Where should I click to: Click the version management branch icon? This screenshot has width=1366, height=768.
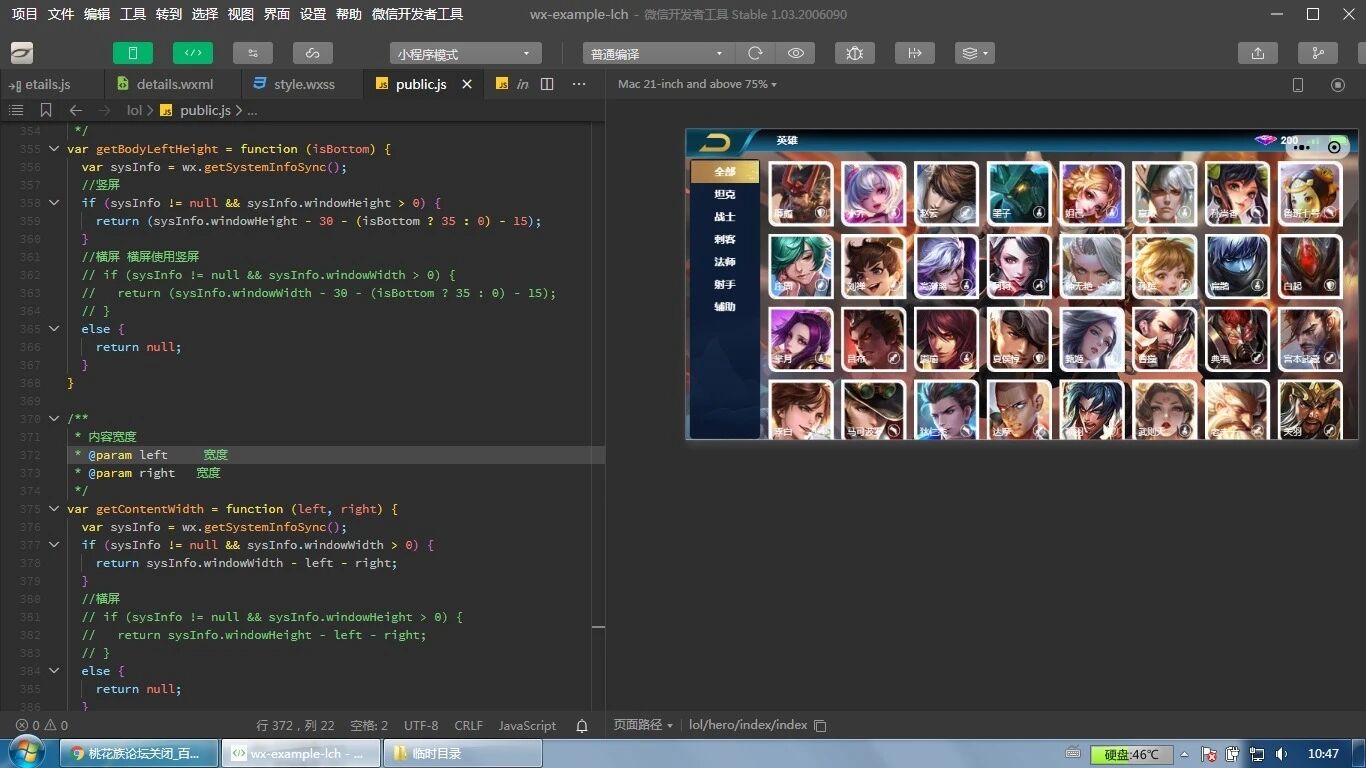pyautogui.click(x=1318, y=53)
